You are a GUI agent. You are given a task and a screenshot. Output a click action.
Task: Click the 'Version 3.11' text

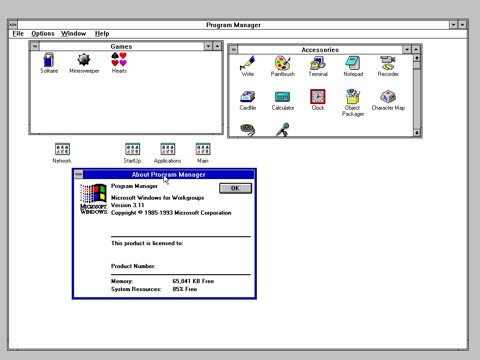[127, 205]
